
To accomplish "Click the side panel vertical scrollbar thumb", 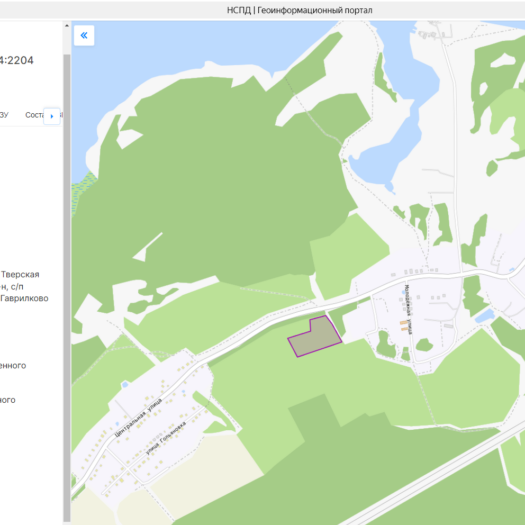I will [x=67, y=288].
